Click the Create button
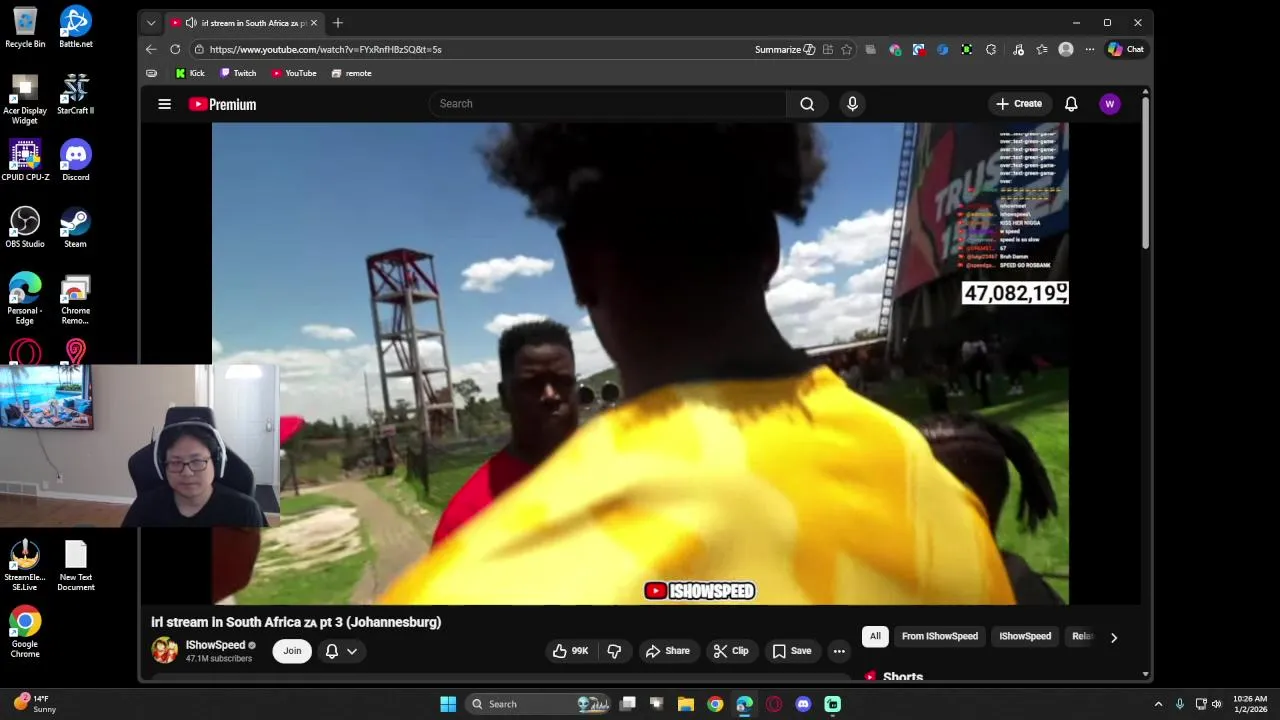The height and width of the screenshot is (720, 1280). 1018,104
